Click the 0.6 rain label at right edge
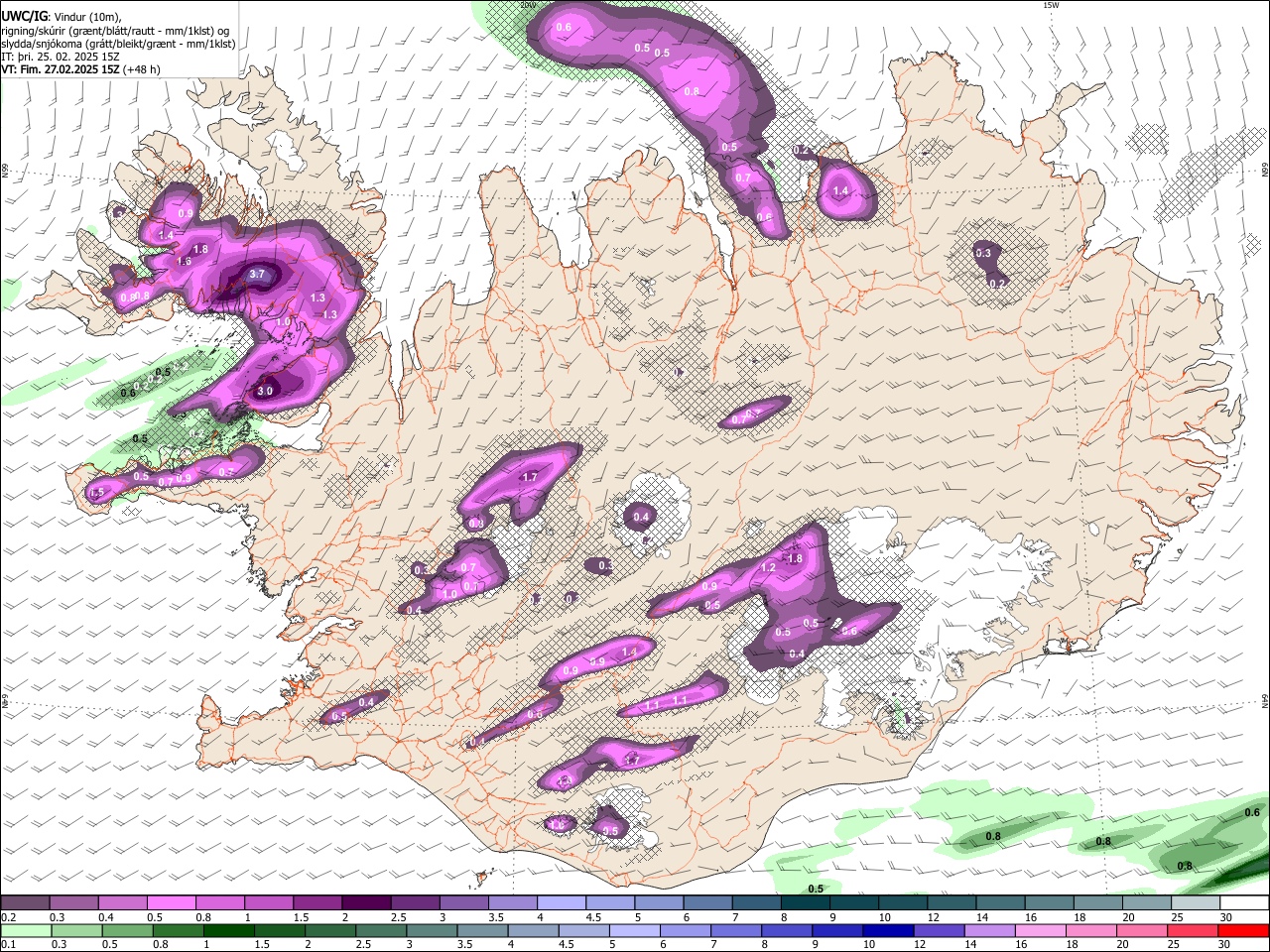1270x952 pixels. point(1252,813)
